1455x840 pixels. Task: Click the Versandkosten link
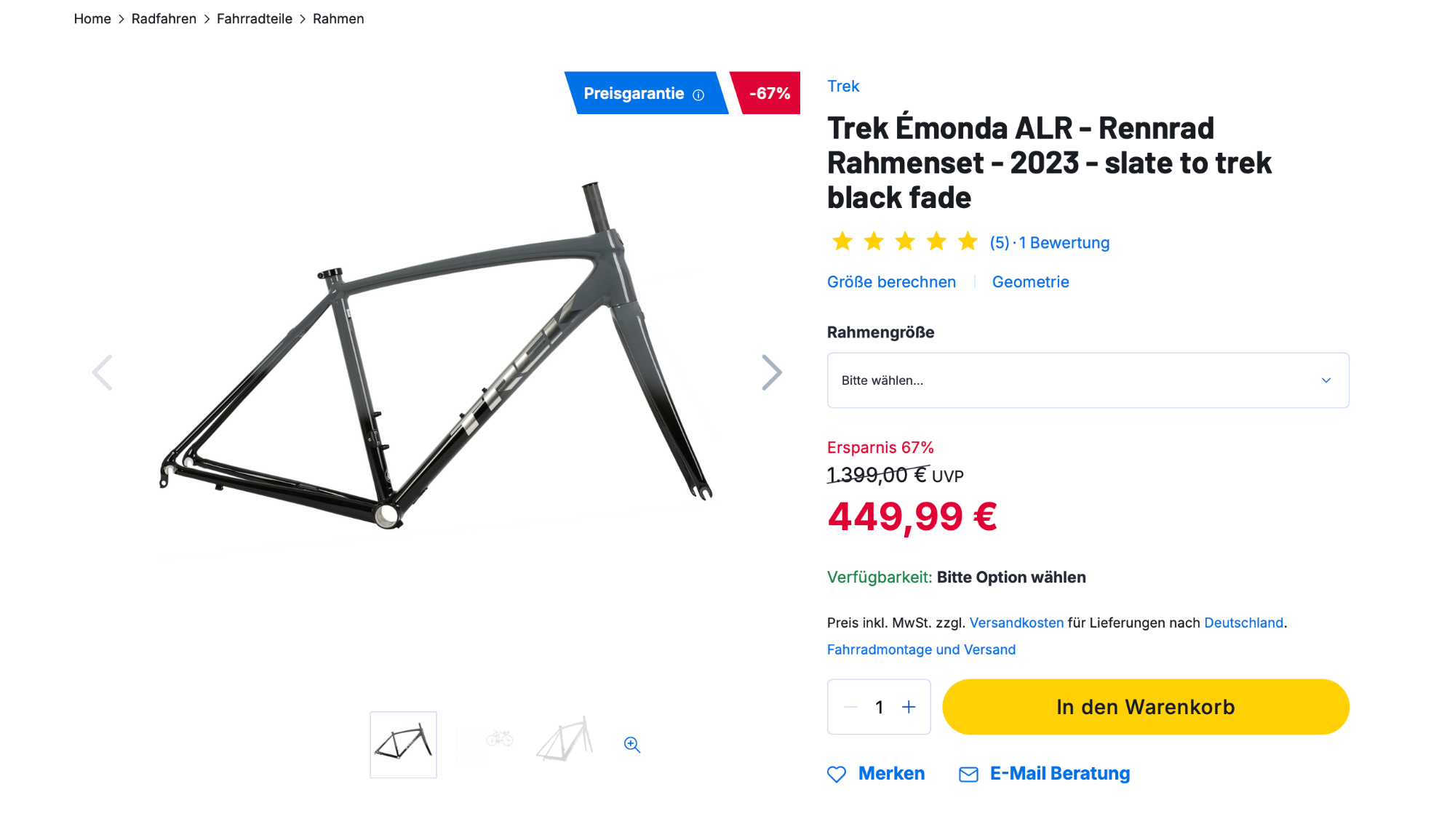[x=1016, y=623]
